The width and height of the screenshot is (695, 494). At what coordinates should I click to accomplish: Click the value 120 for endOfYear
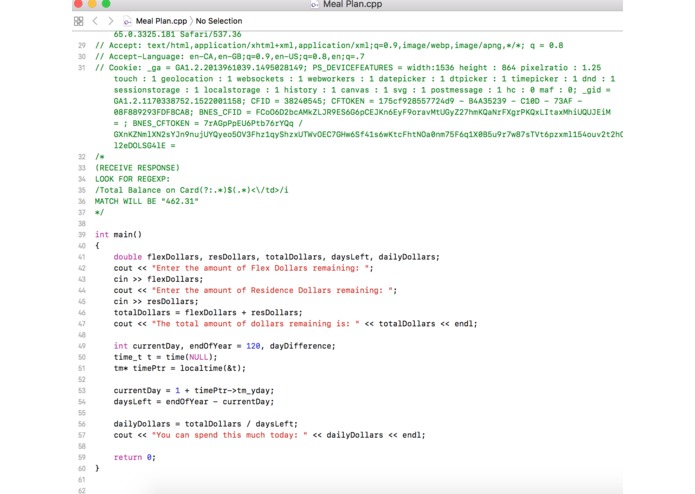click(x=253, y=346)
